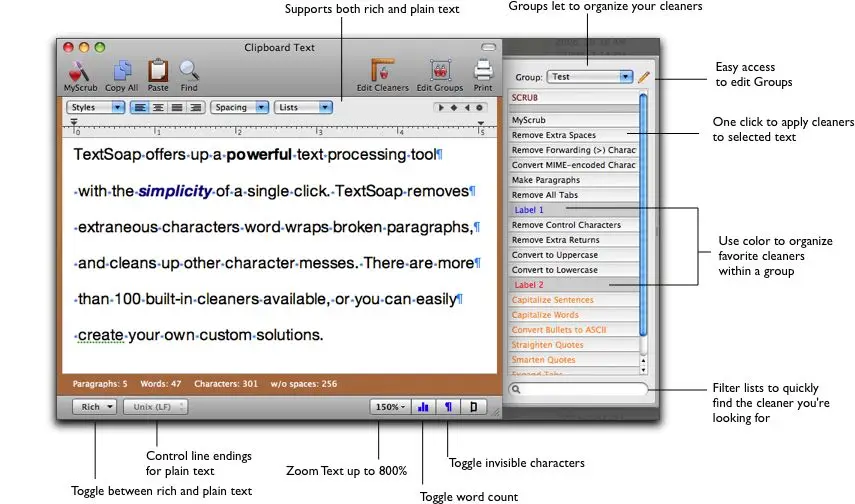Click the w/o spaces: 256 status entry
Viewport: 855px width, 504px height.
coord(304,384)
